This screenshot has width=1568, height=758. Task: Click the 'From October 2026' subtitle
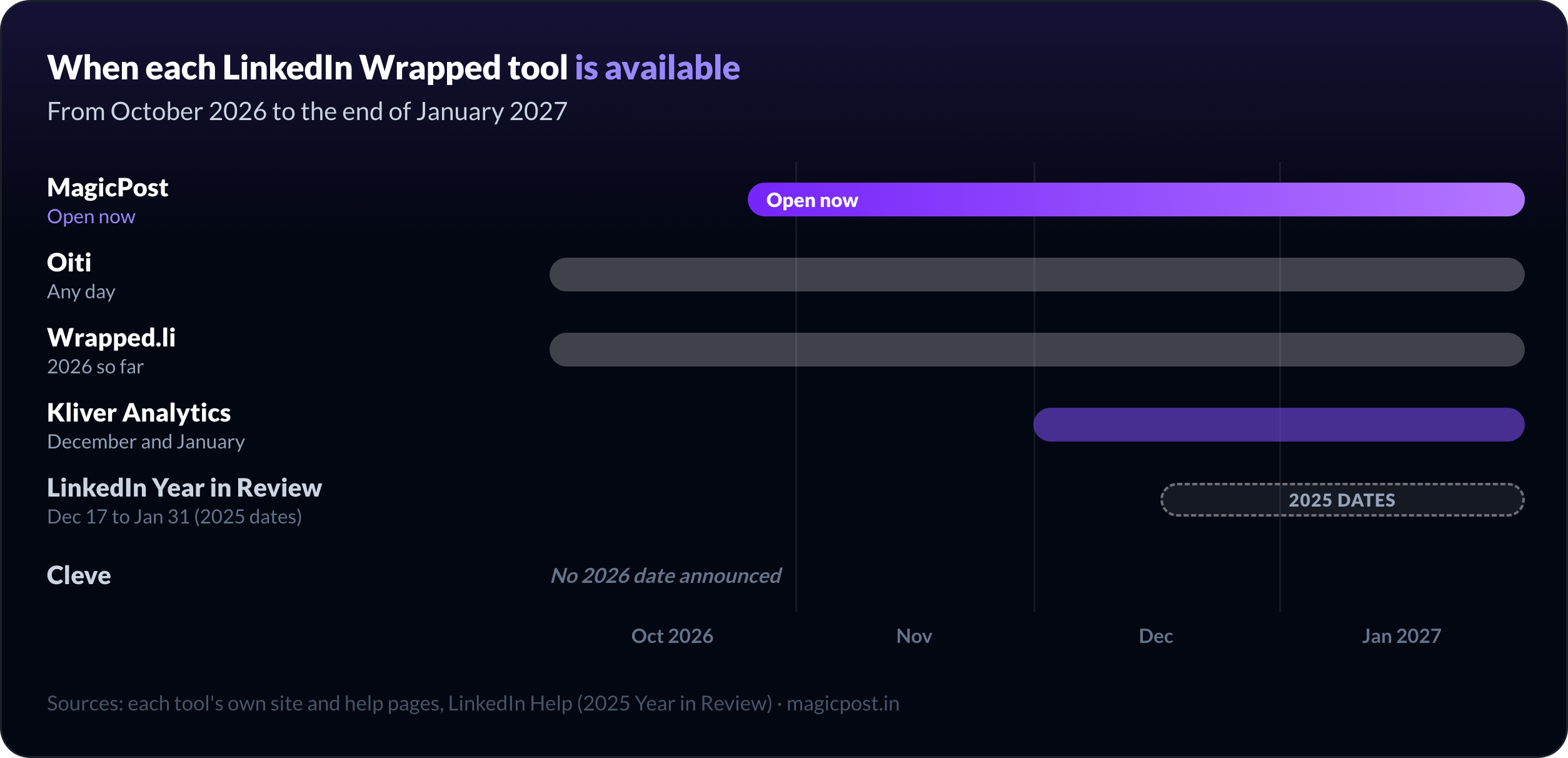307,111
